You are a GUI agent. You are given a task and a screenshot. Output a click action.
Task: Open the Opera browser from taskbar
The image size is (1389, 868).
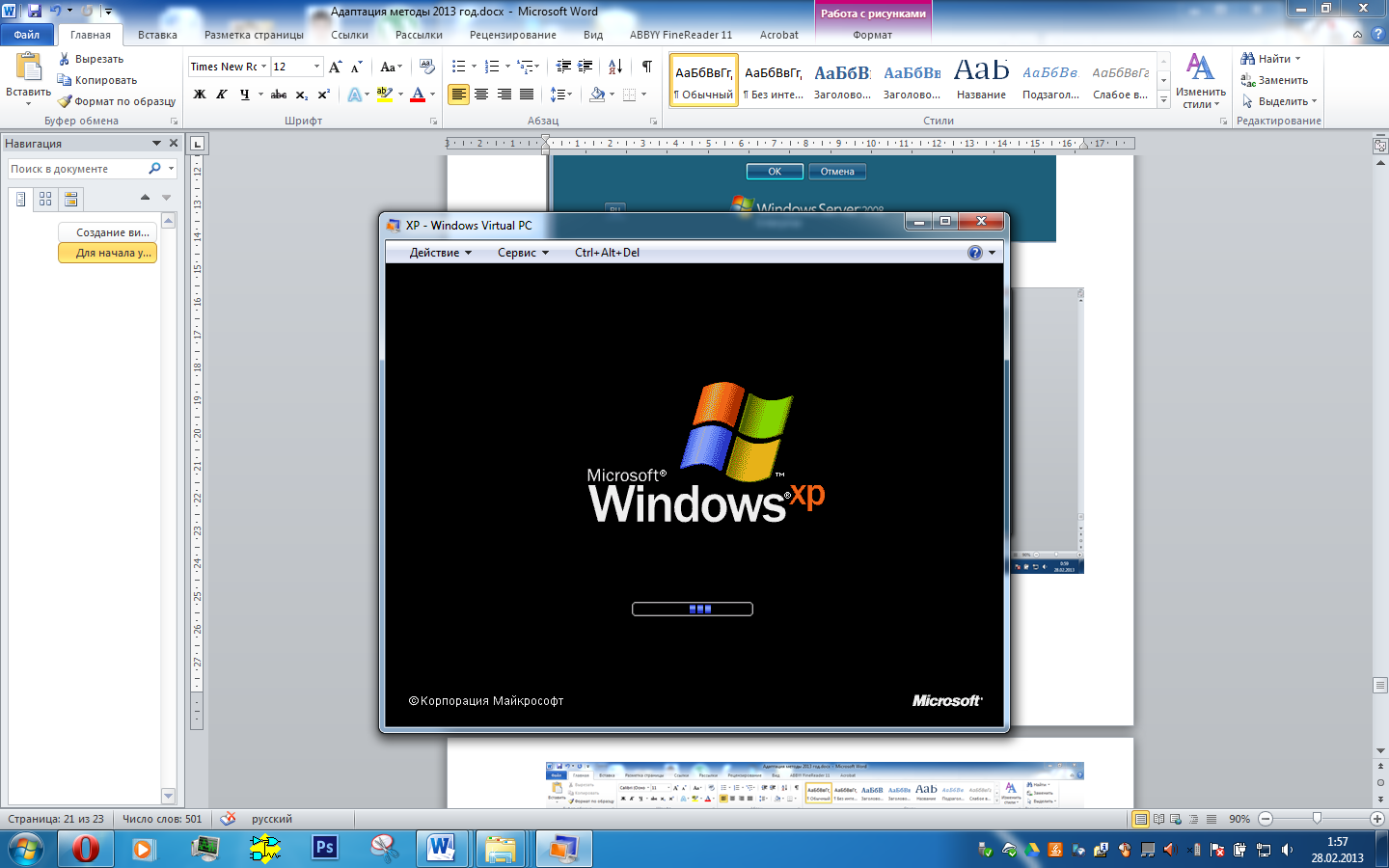[x=86, y=849]
